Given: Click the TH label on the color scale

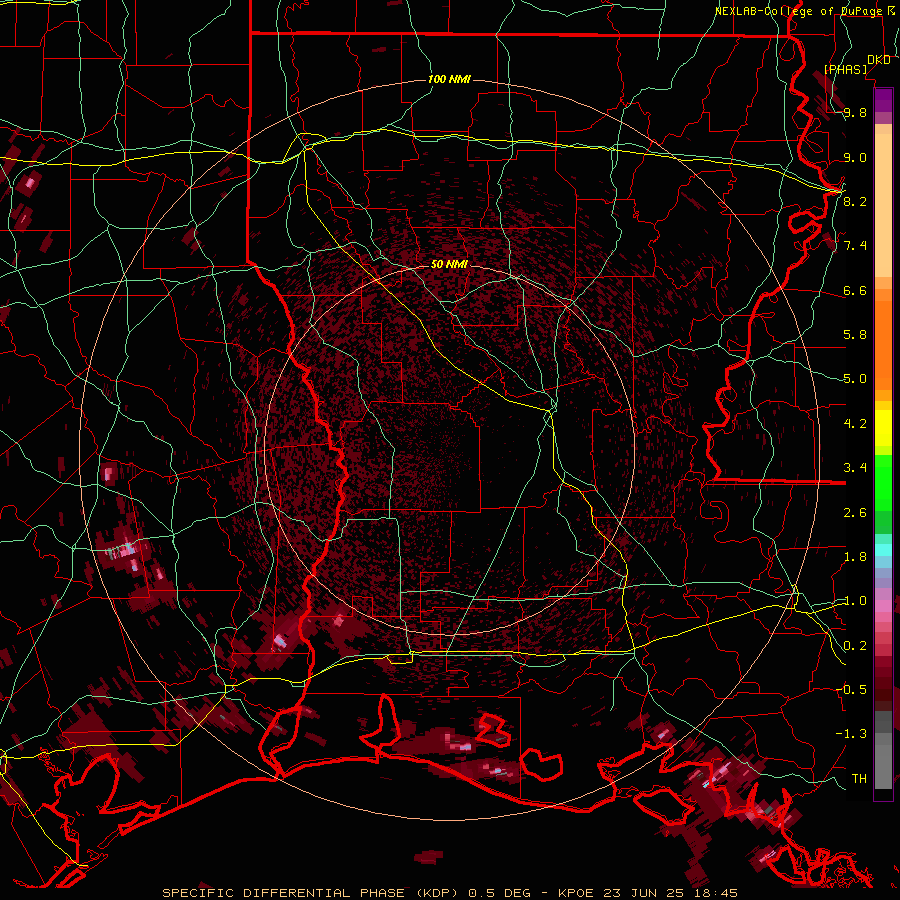Looking at the screenshot, I should 859,778.
